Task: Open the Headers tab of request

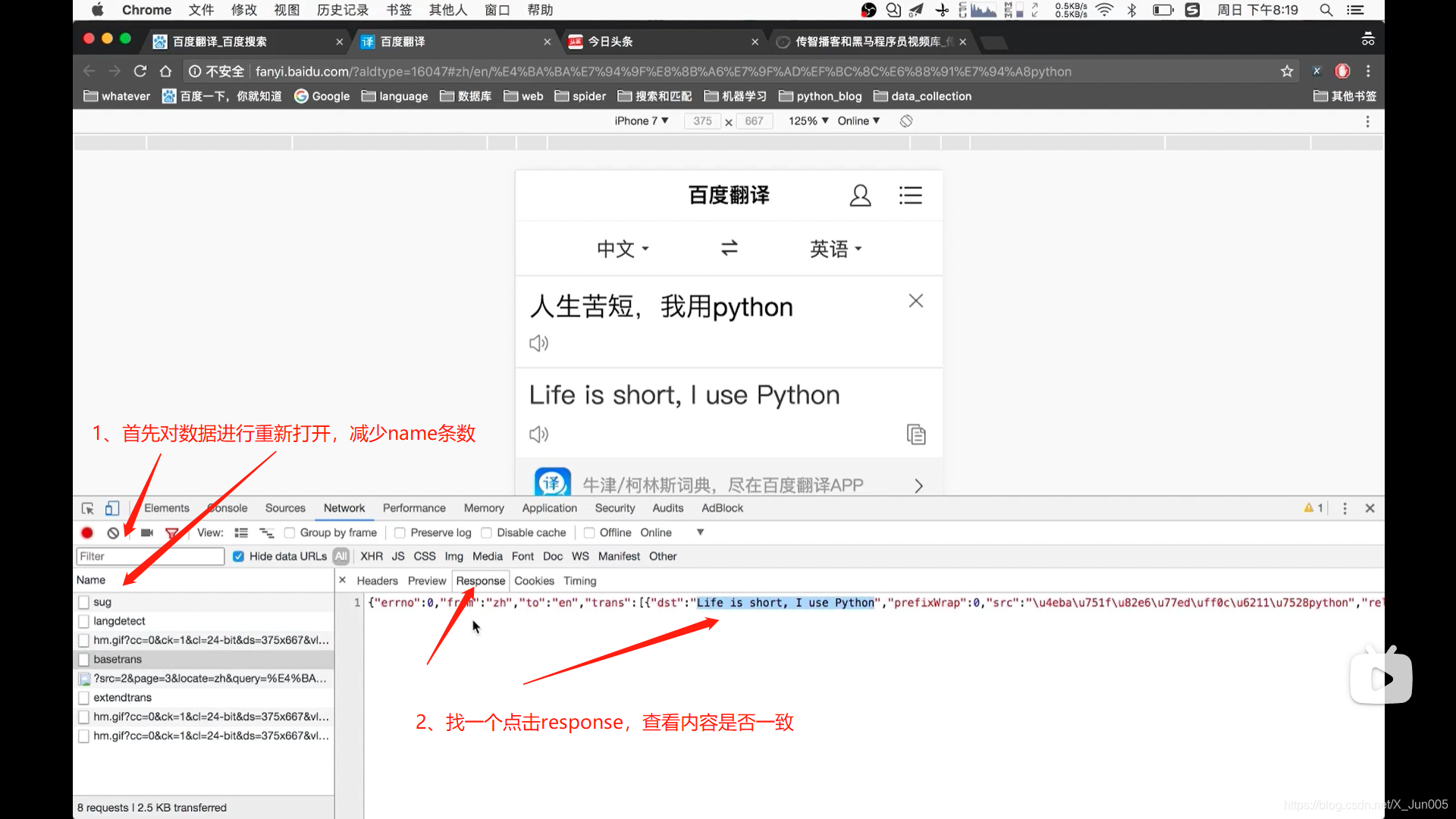Action: (377, 581)
